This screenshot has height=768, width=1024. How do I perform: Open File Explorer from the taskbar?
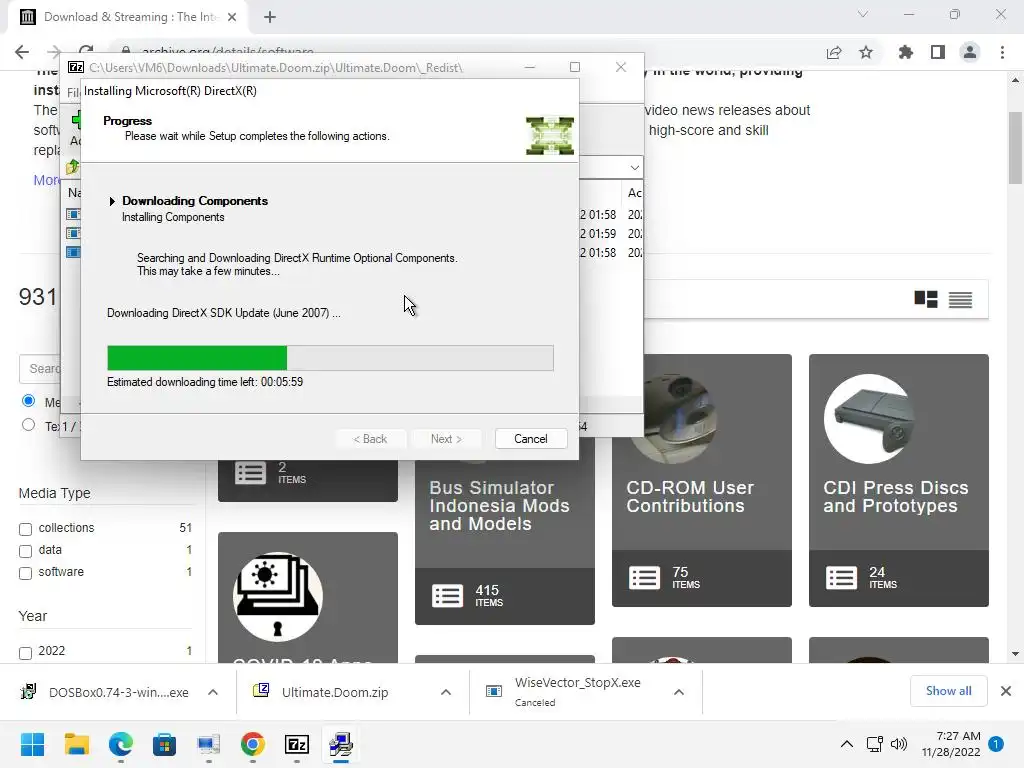[76, 744]
